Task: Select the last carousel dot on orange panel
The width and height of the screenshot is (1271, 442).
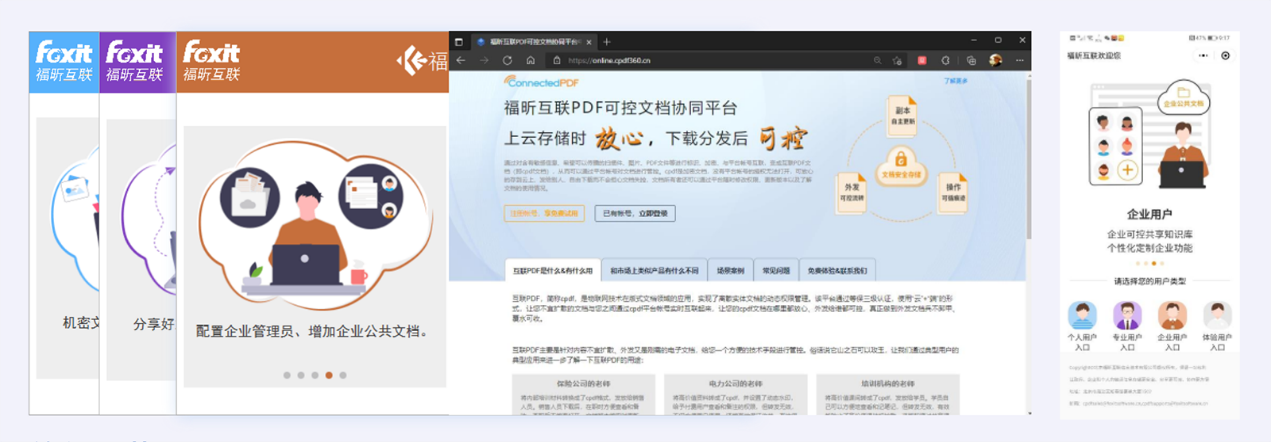Action: click(343, 376)
